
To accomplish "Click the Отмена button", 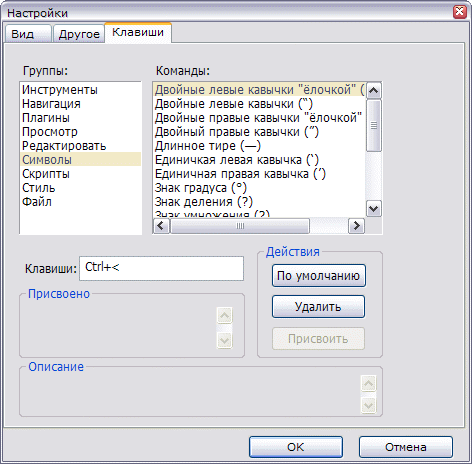I will 406,447.
